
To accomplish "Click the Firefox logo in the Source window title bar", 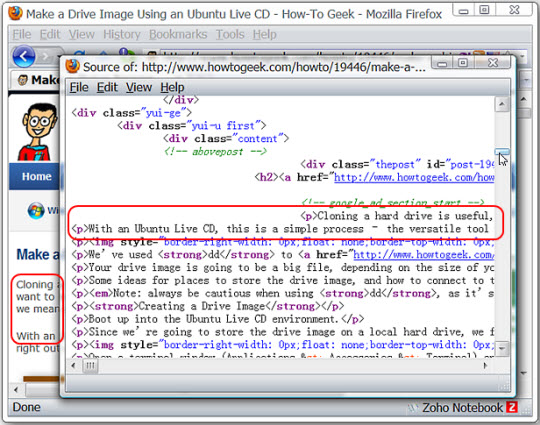I will [x=73, y=66].
